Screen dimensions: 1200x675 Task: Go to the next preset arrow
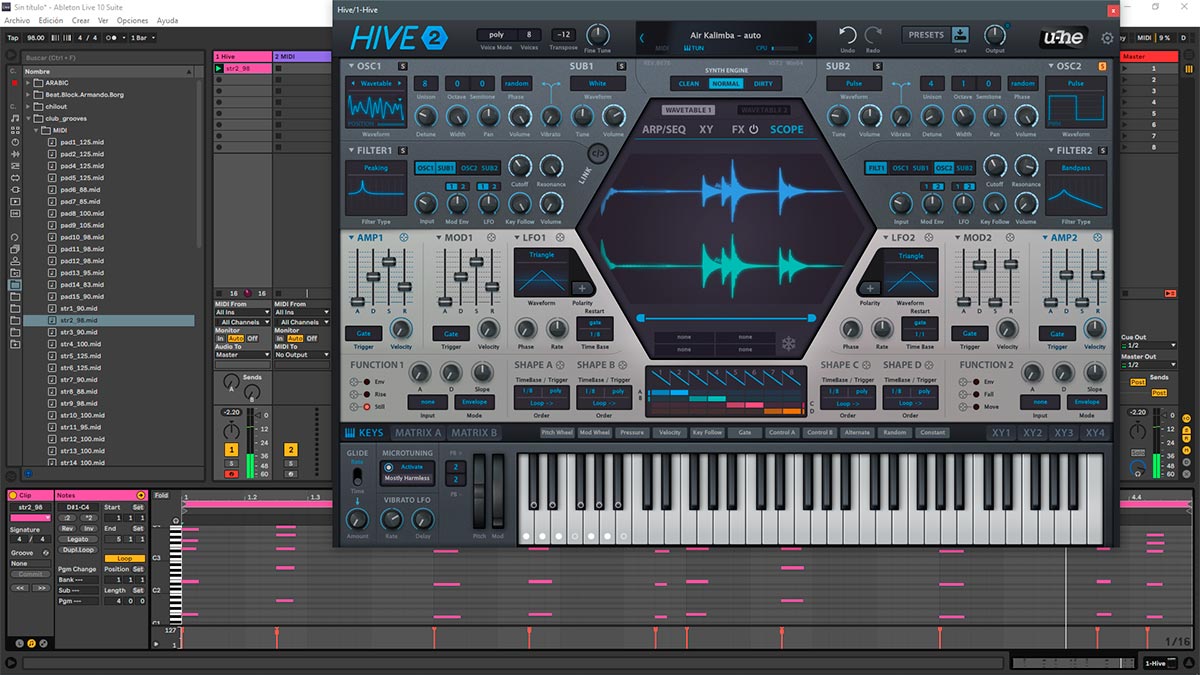(x=810, y=39)
